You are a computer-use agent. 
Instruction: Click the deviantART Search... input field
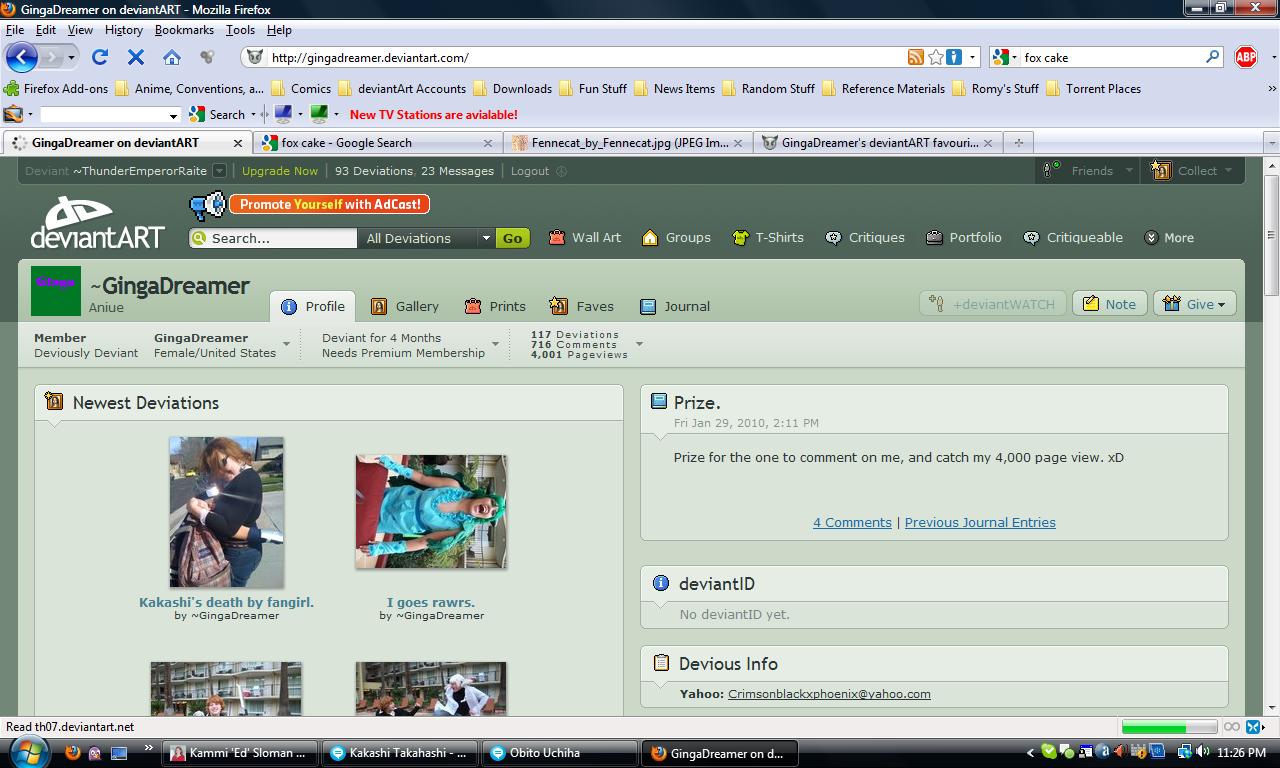(x=273, y=238)
